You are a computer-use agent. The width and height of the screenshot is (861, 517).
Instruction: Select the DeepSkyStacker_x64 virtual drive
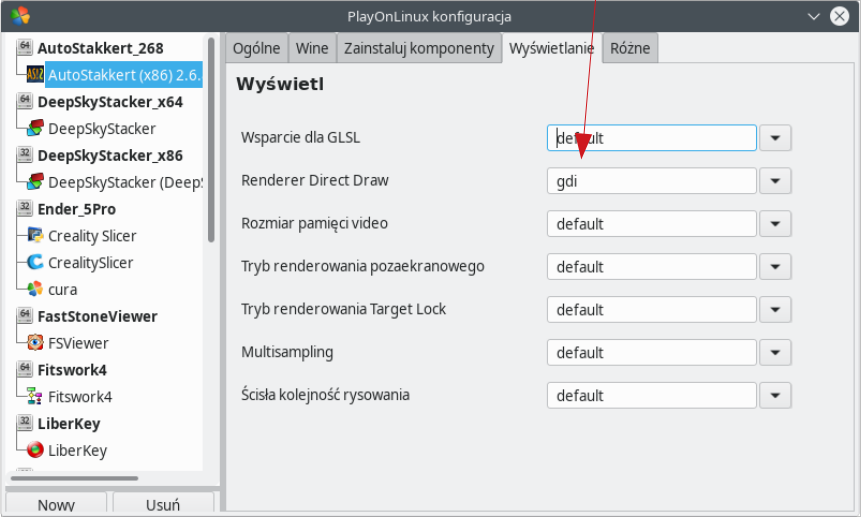110,102
